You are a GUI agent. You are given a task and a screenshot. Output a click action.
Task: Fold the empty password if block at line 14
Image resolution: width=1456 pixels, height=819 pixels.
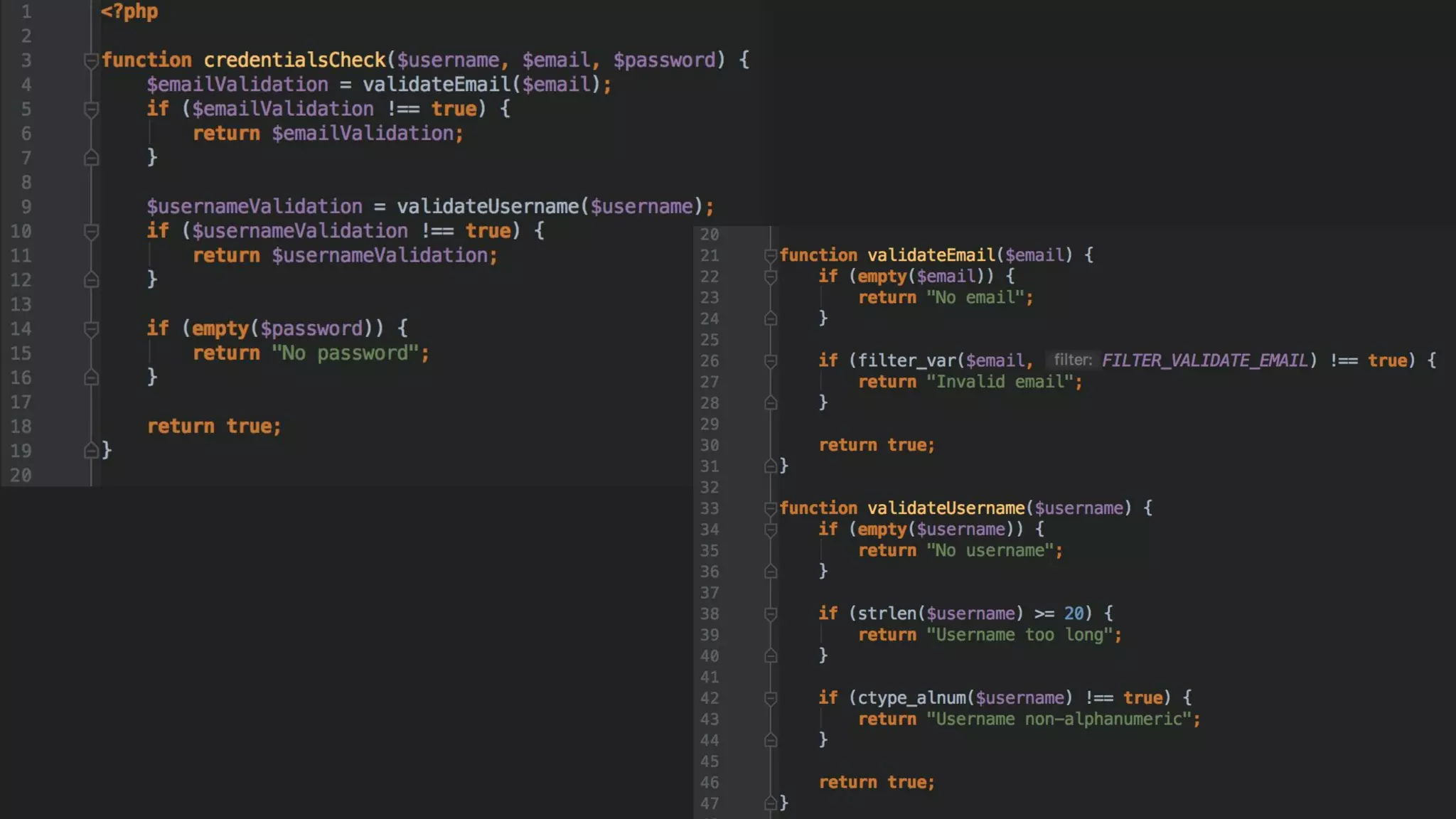pos(91,329)
